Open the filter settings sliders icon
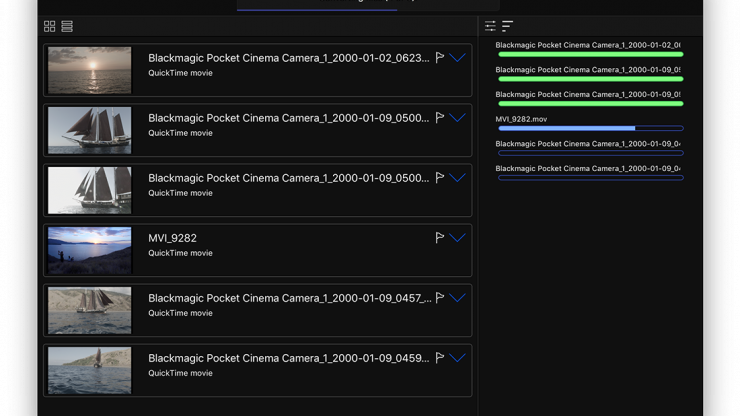Screen dimensions: 740x416 point(490,26)
